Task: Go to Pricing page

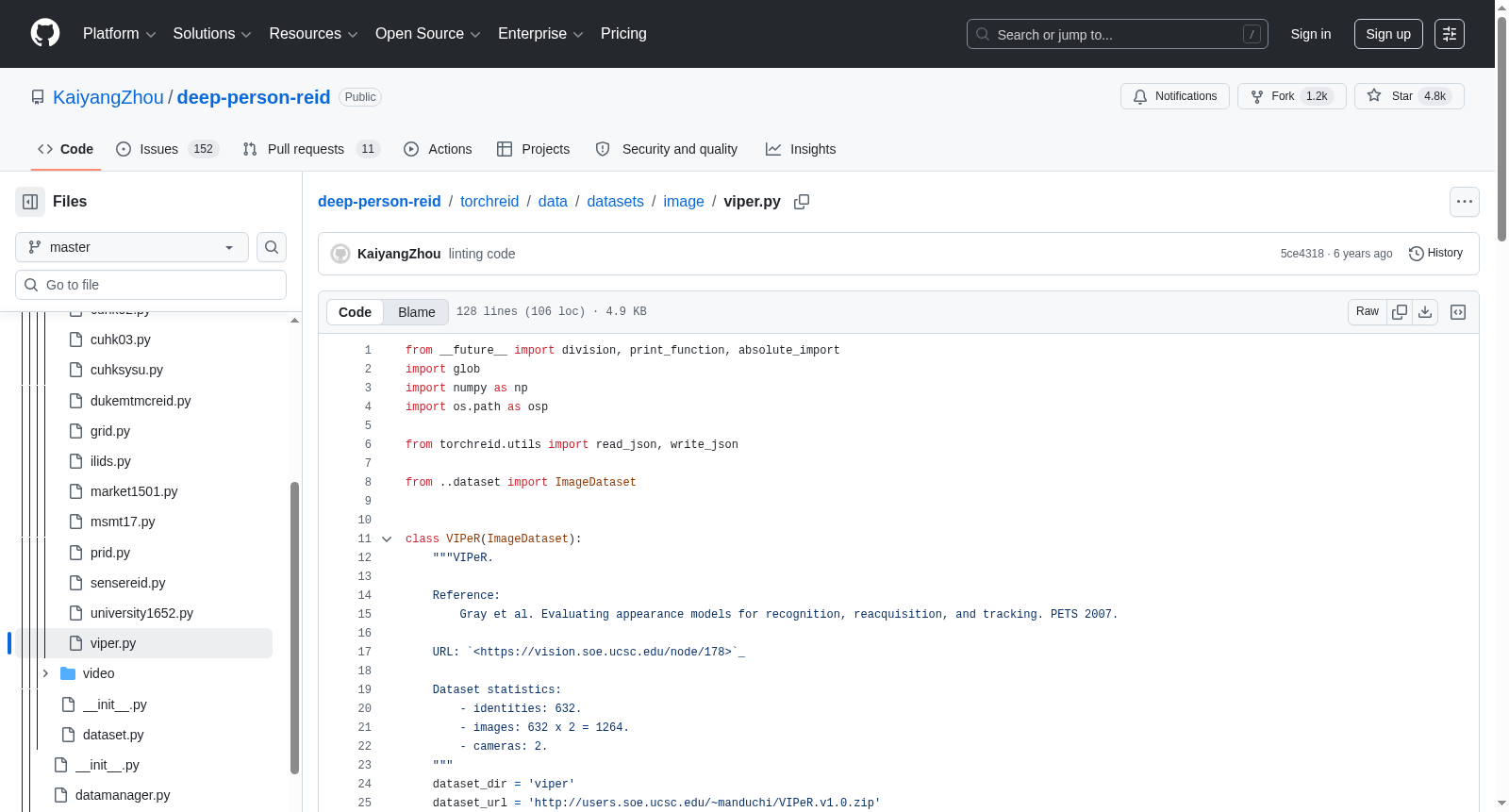Action: (x=623, y=34)
